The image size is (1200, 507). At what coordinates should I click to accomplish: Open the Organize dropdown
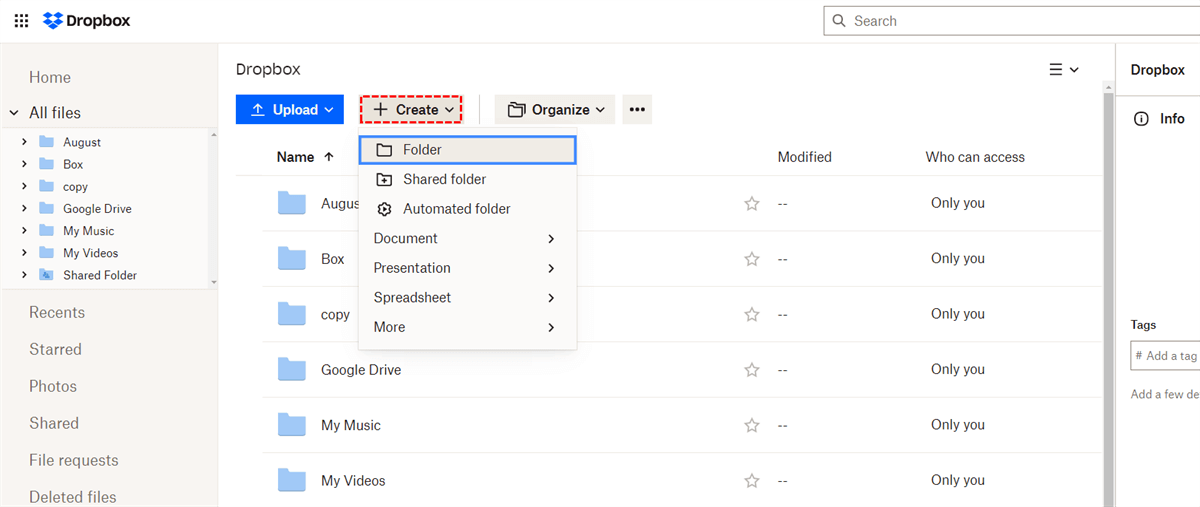pos(555,110)
